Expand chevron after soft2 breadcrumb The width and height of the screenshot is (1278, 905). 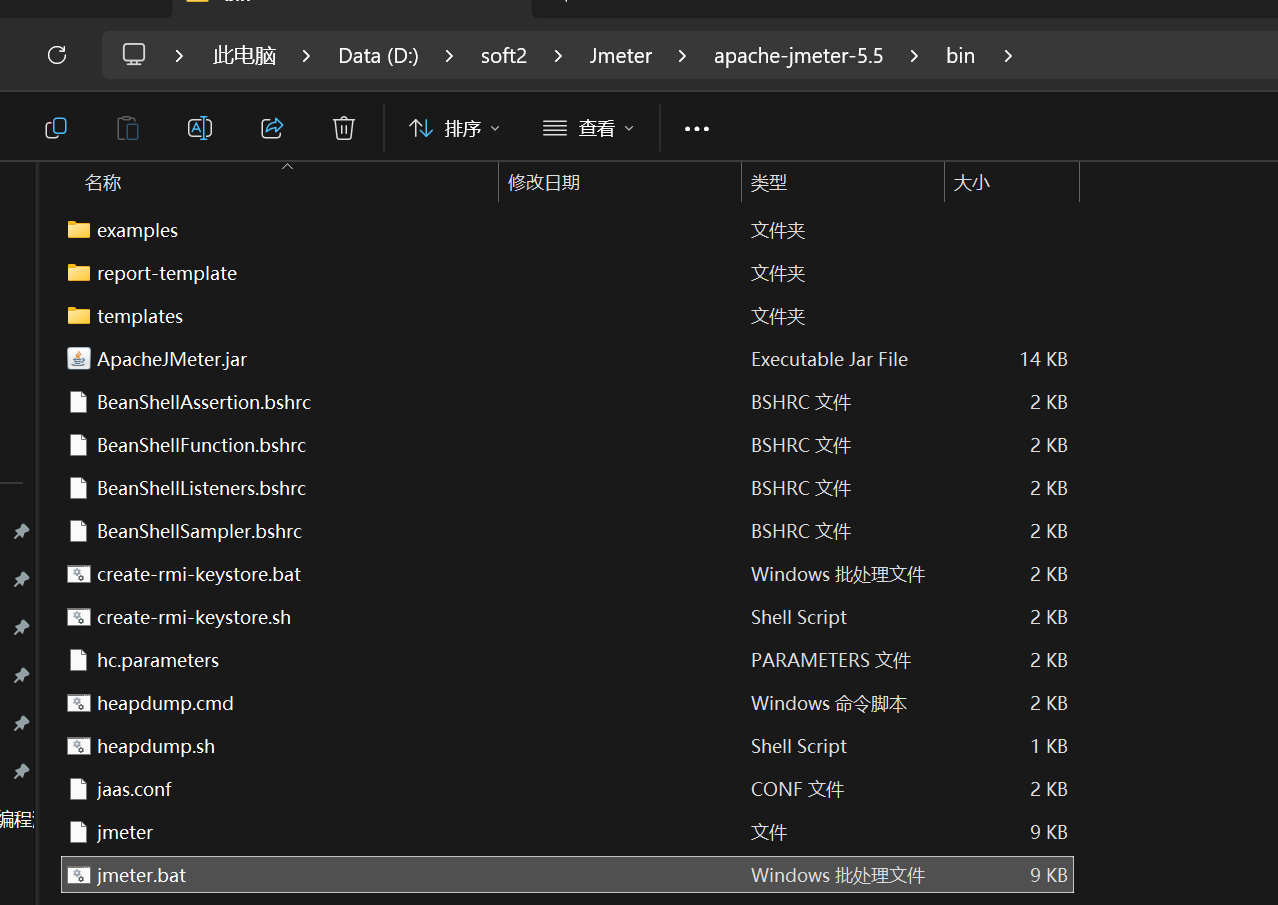[x=557, y=56]
